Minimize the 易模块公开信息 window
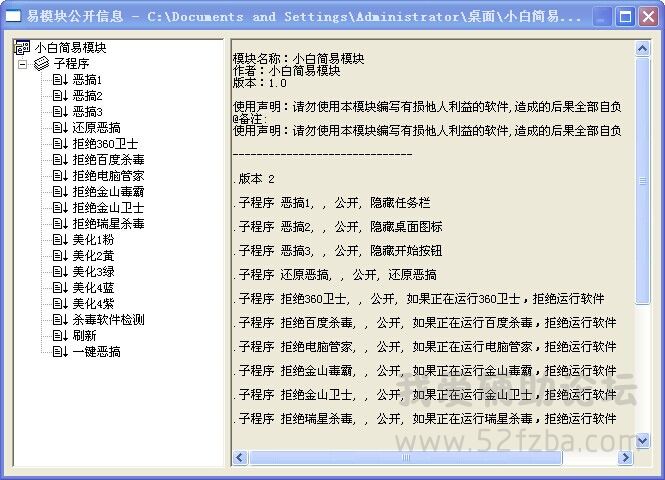 (602, 17)
